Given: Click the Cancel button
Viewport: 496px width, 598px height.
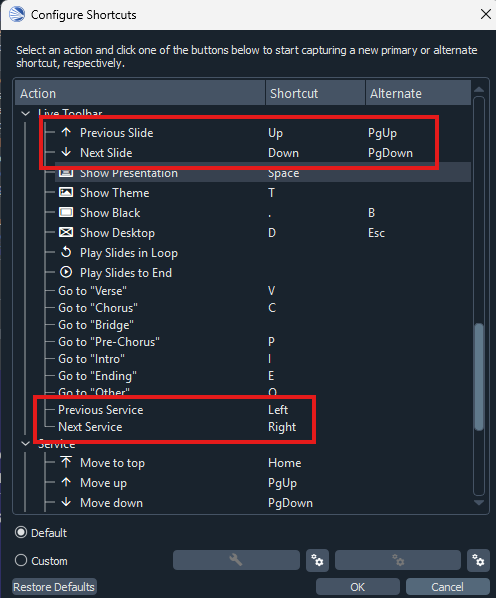Looking at the screenshot, I should [448, 587].
